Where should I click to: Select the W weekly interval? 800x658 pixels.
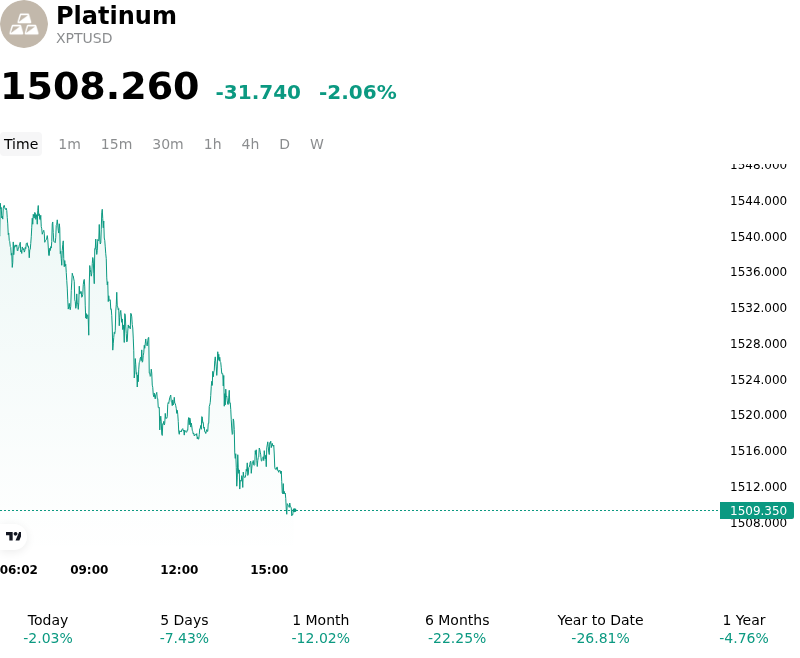tap(316, 144)
